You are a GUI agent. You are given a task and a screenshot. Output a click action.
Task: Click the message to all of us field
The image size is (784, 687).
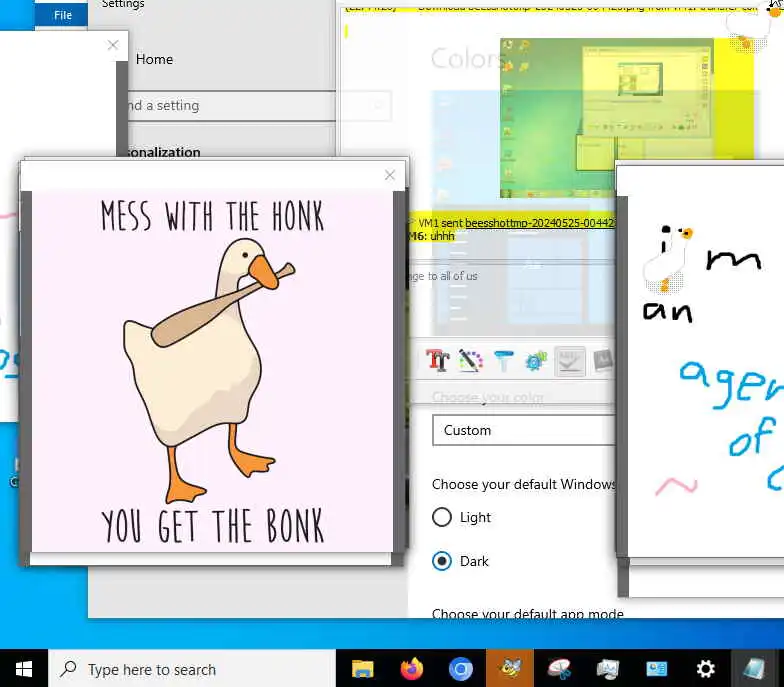point(512,276)
